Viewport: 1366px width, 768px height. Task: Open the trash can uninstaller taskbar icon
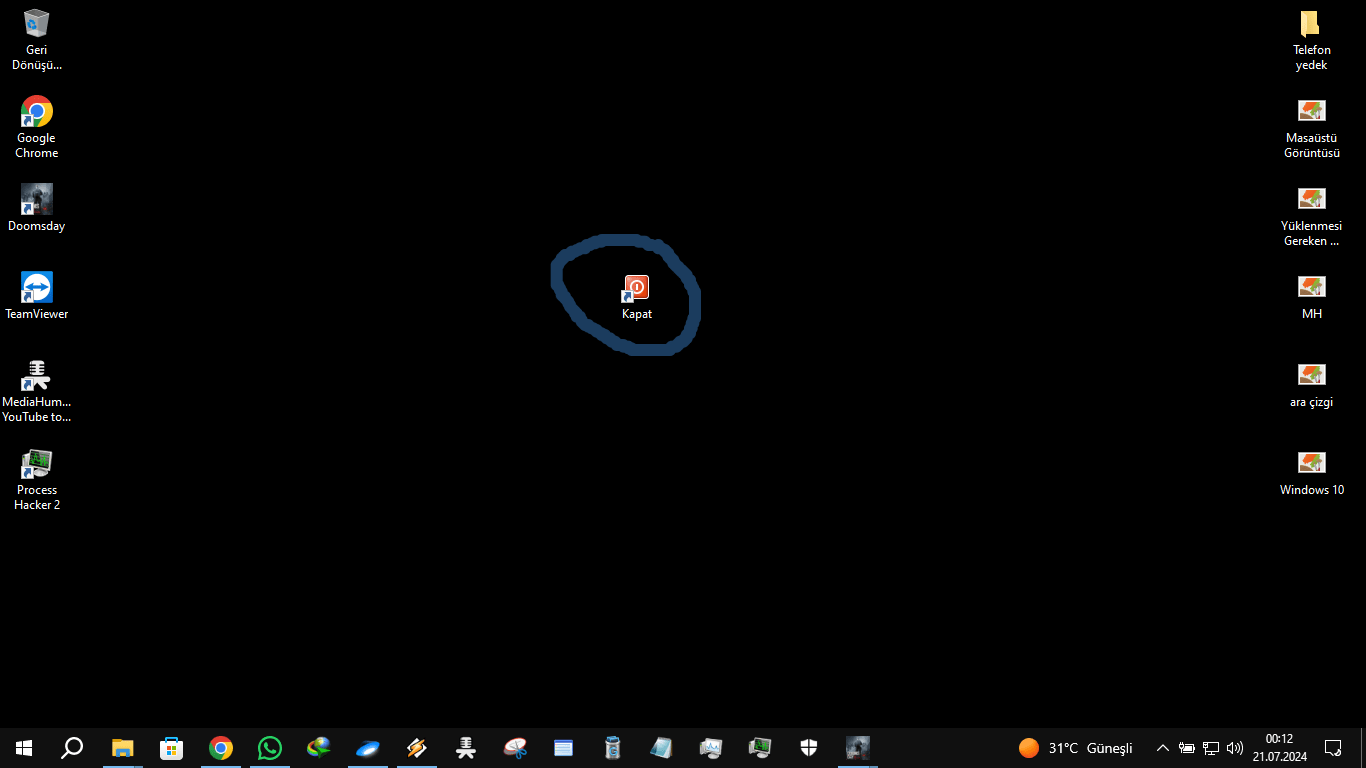click(612, 748)
